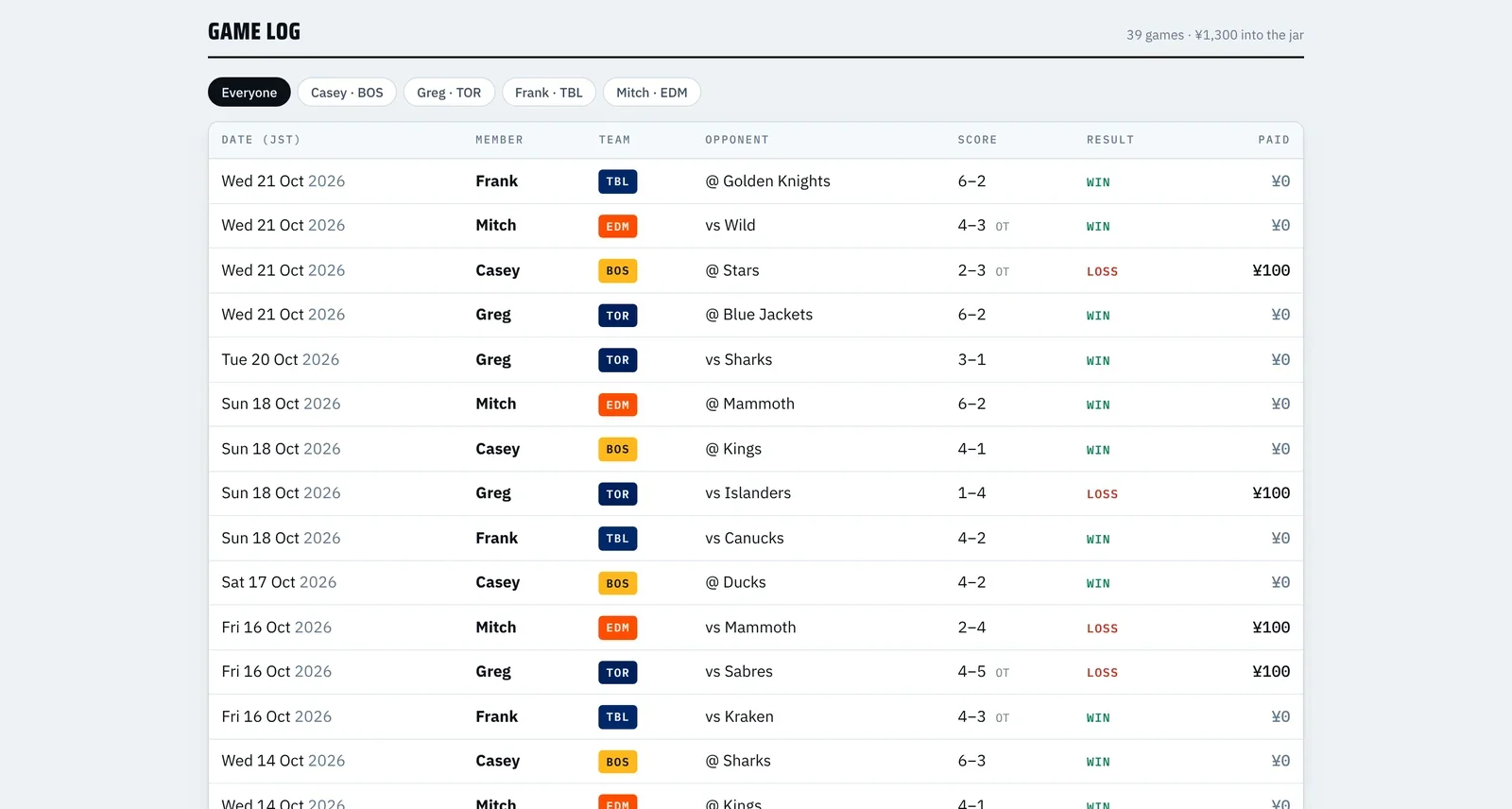Click member 'Greg' in vs Sharks row
Screen dimensions: 1512x809
pos(493,360)
